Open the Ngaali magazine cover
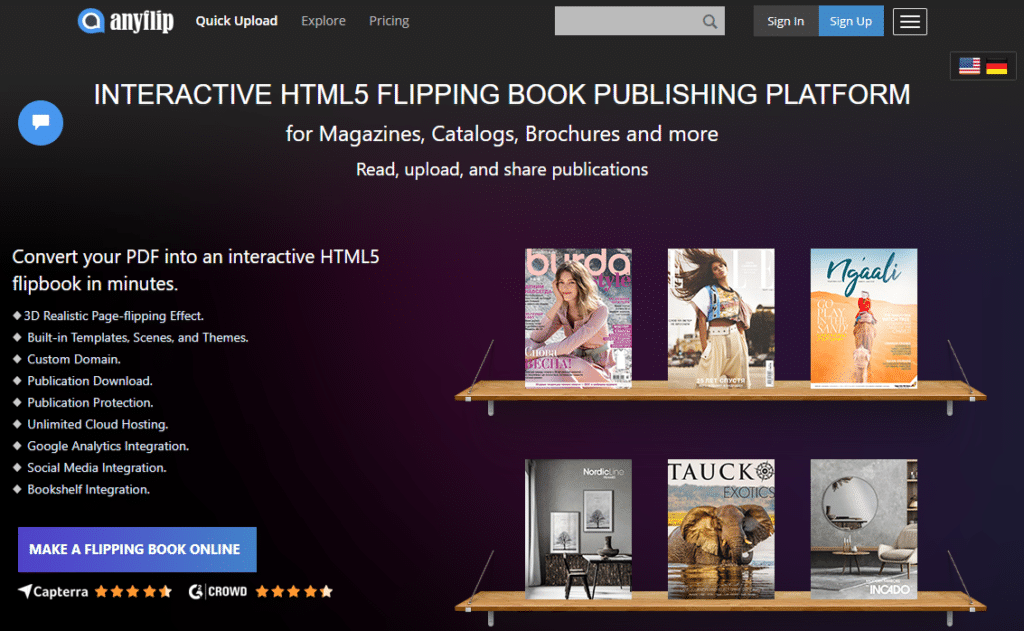Image resolution: width=1024 pixels, height=631 pixels. (864, 316)
